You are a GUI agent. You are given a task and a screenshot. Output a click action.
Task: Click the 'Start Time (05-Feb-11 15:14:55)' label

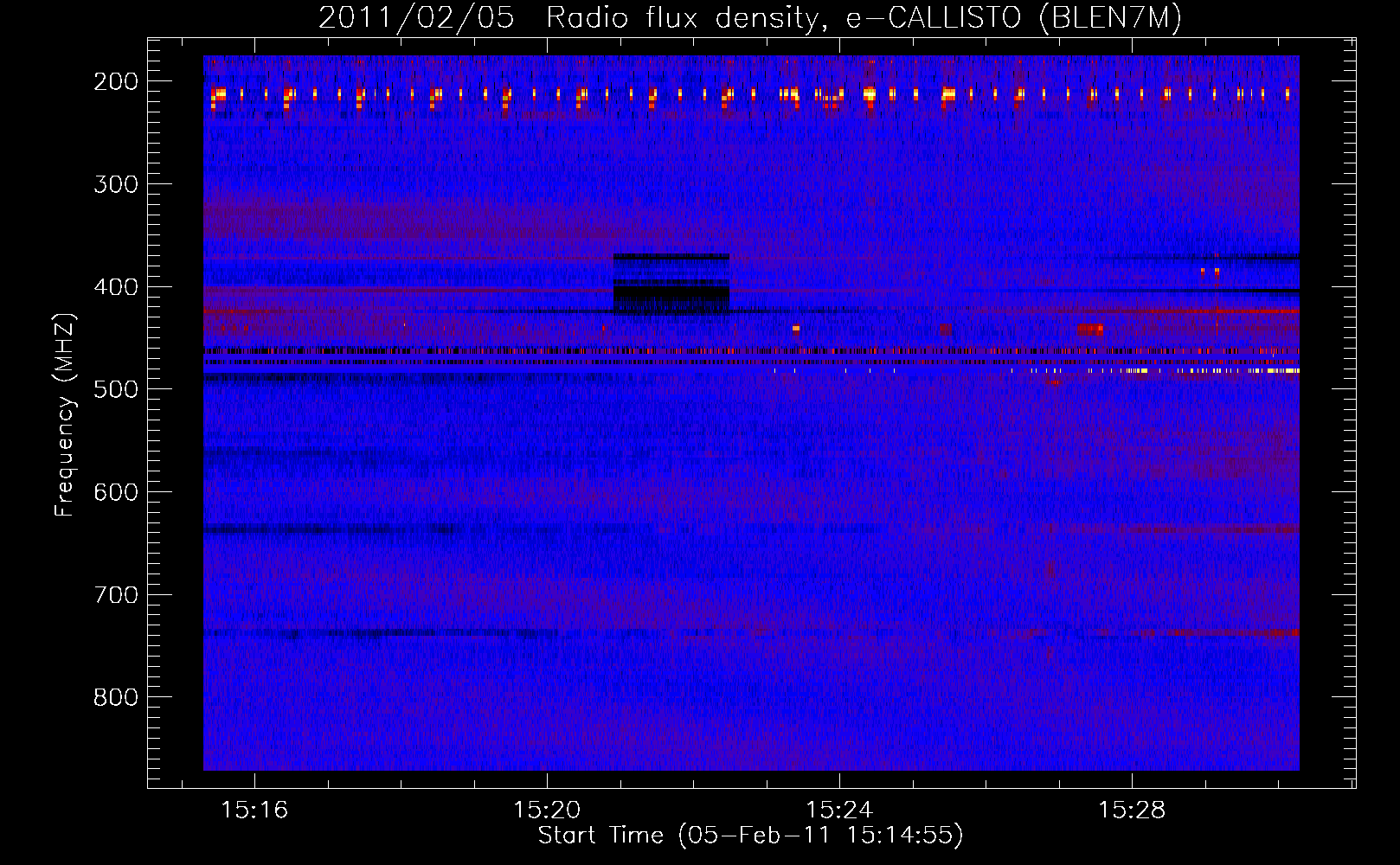click(x=750, y=836)
